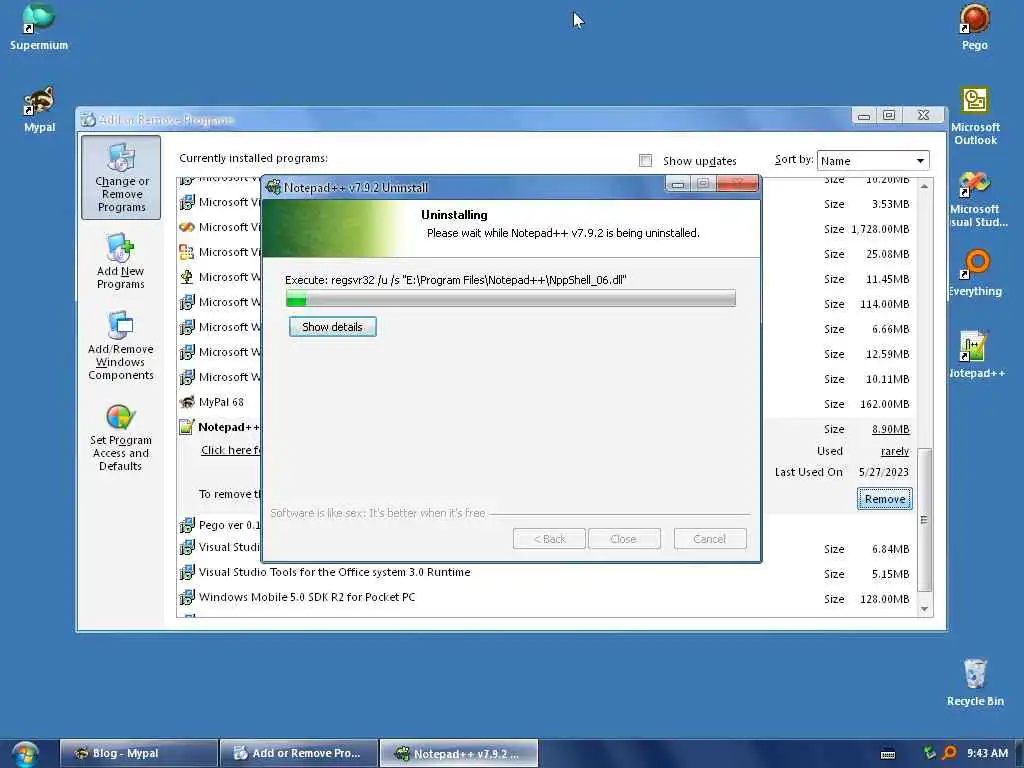This screenshot has height=768, width=1024.
Task: Launch Microsoft Outlook desktop icon
Action: tap(975, 116)
